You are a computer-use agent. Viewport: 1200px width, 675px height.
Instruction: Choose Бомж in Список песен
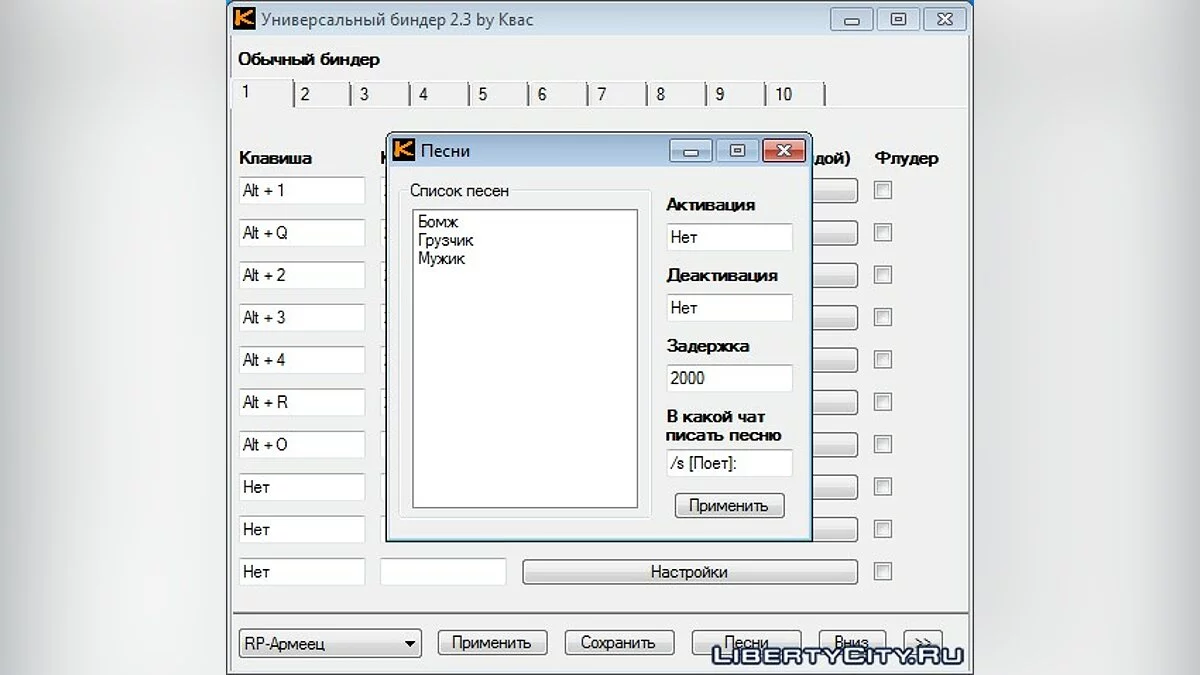click(438, 222)
